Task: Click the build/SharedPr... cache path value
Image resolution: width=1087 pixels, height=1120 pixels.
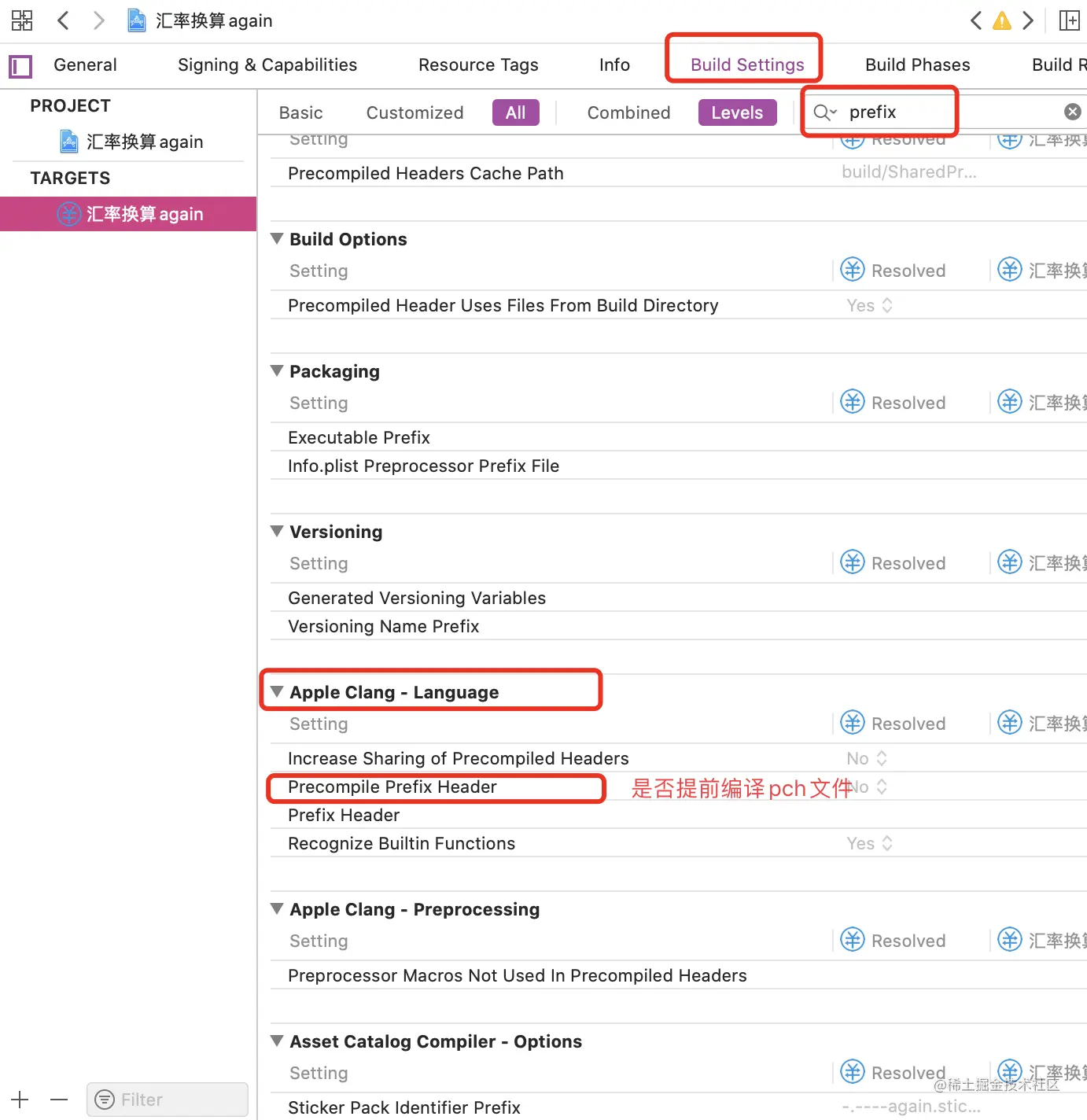Action: pos(909,172)
